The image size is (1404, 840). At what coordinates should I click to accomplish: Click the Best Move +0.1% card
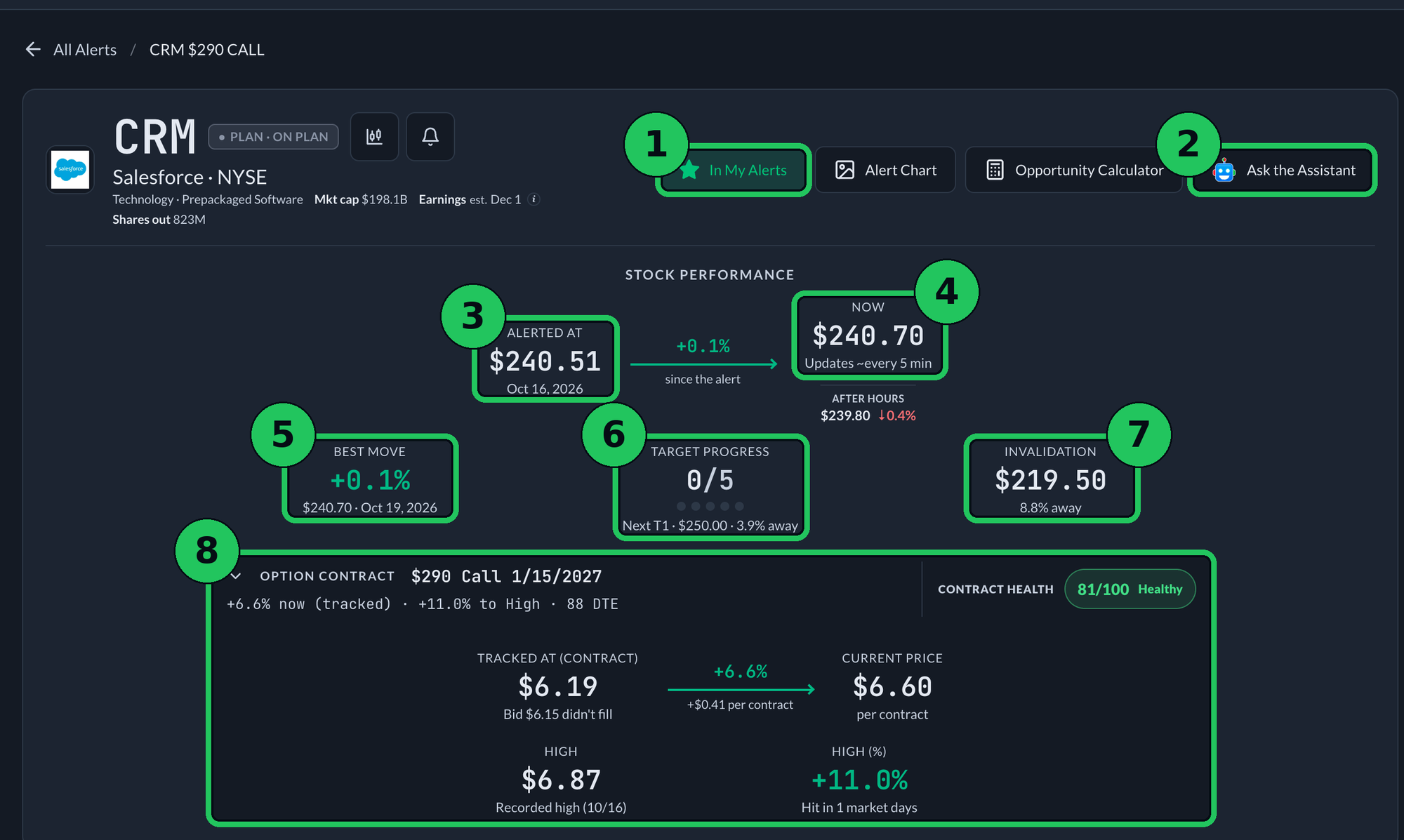[x=370, y=479]
